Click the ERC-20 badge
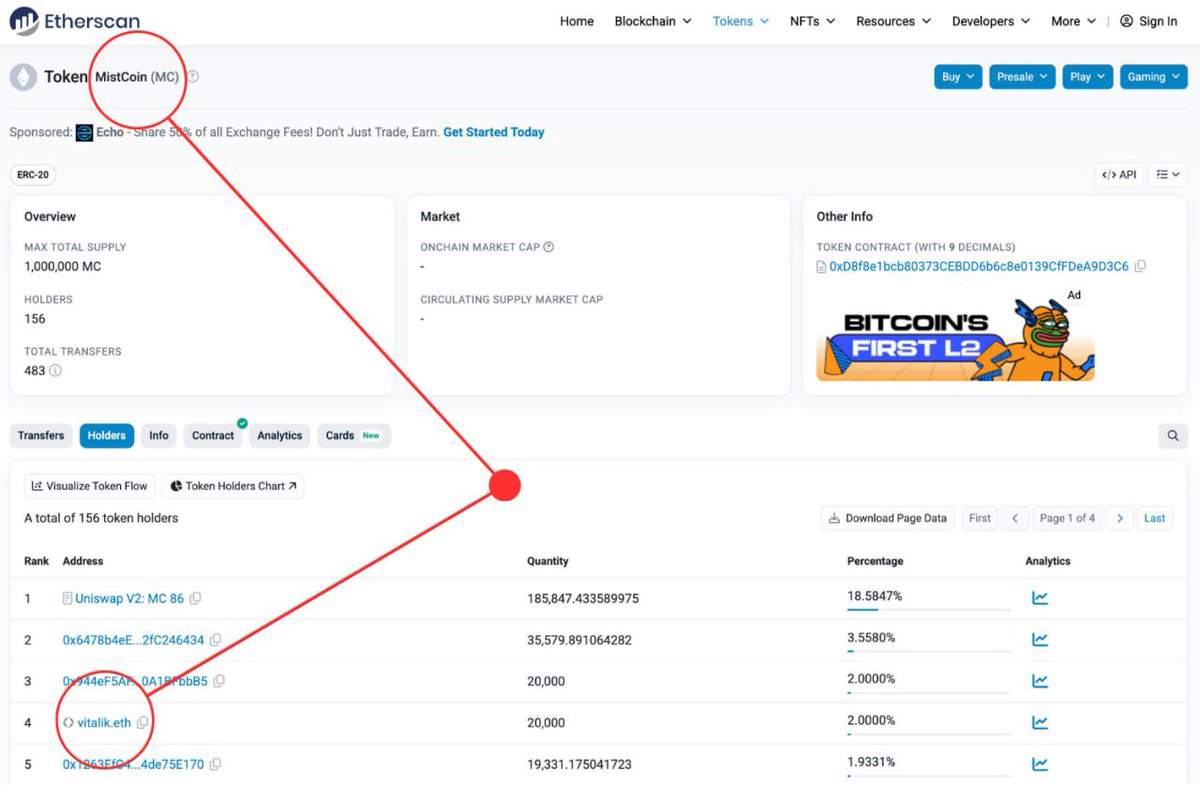 [x=33, y=174]
